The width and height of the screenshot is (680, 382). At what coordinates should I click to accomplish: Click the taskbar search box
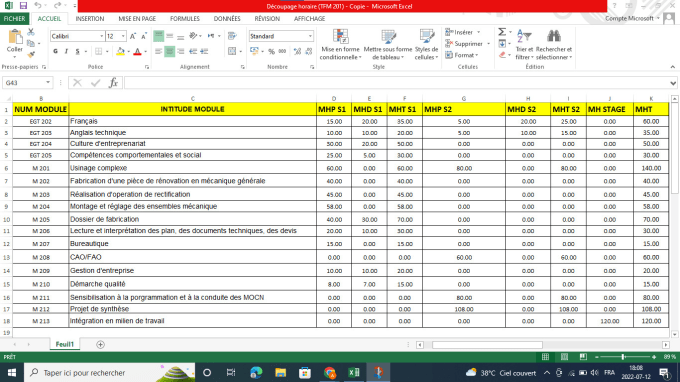pos(109,372)
